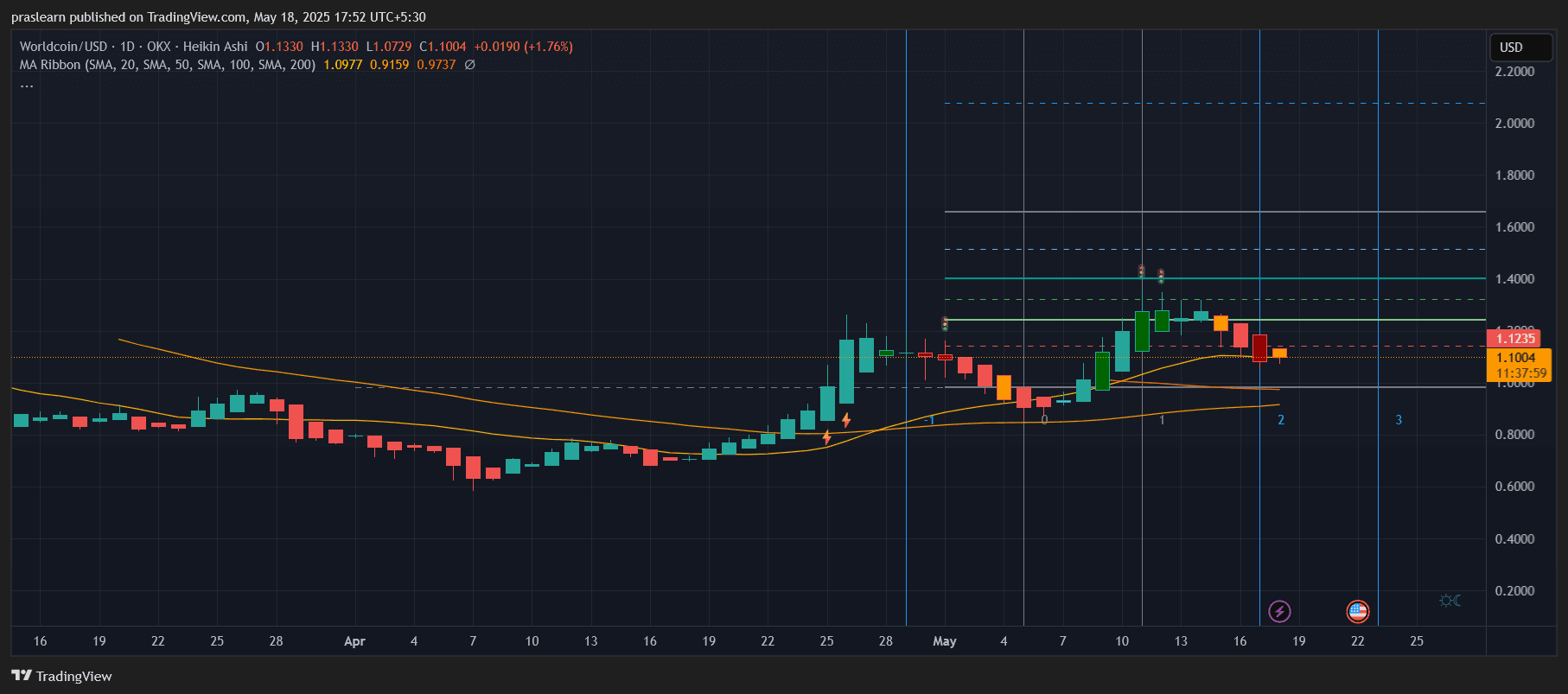Image resolution: width=1568 pixels, height=694 pixels.
Task: Click the 0.8000 price axis label
Action: (1515, 434)
